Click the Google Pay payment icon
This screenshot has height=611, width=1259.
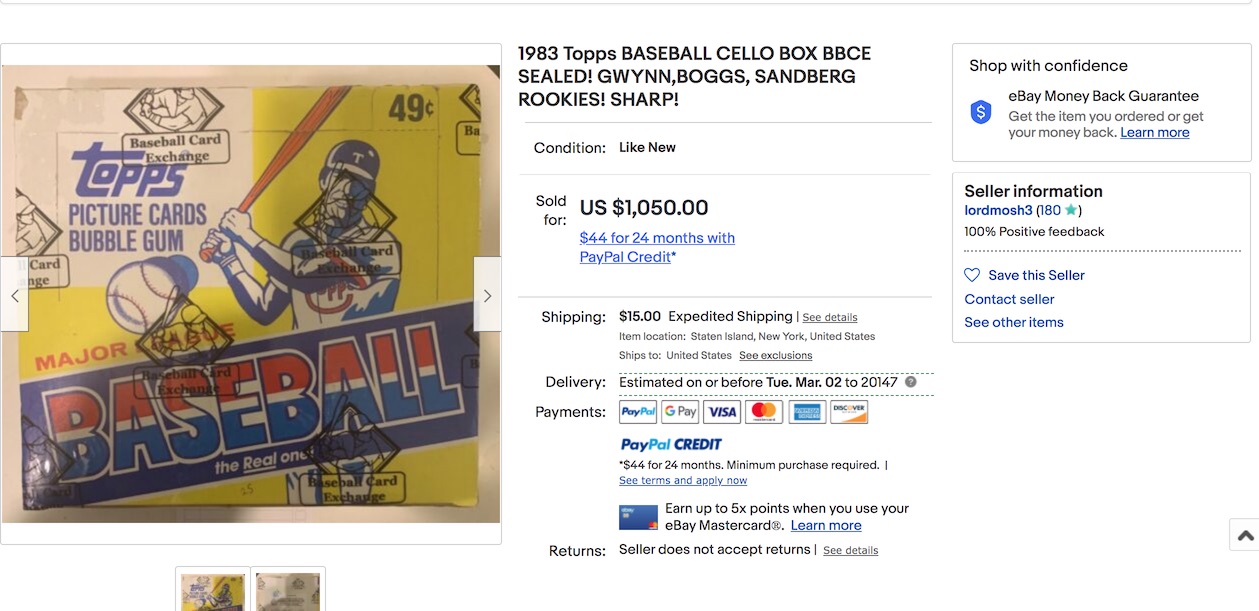point(680,411)
